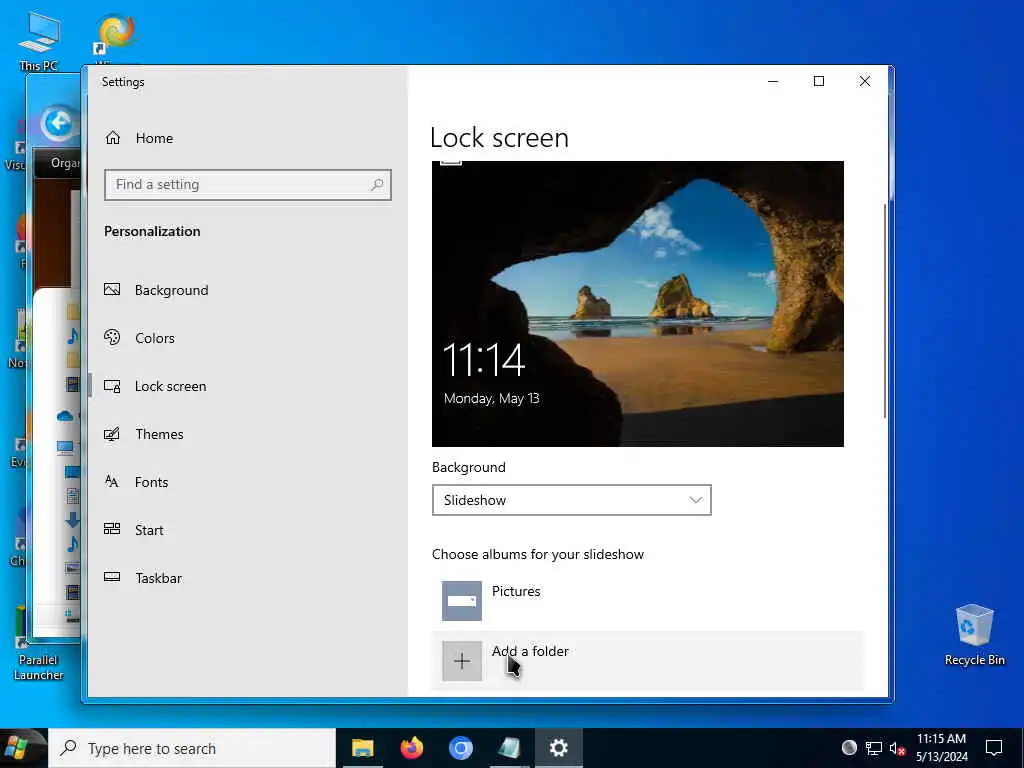1024x768 pixels.
Task: Minimize the Settings window
Action: 773,81
